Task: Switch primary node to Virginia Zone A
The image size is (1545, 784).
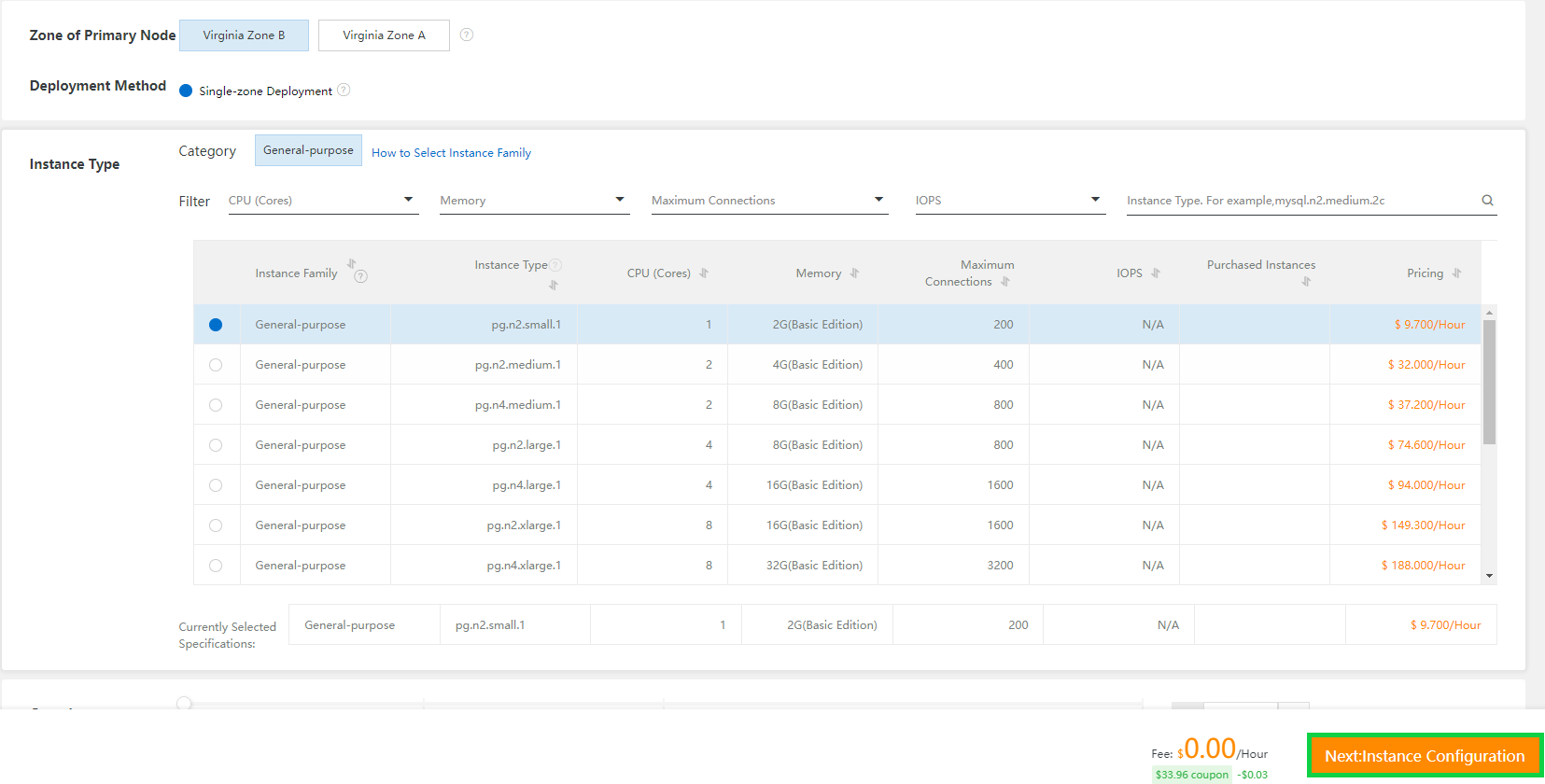Action: [384, 35]
